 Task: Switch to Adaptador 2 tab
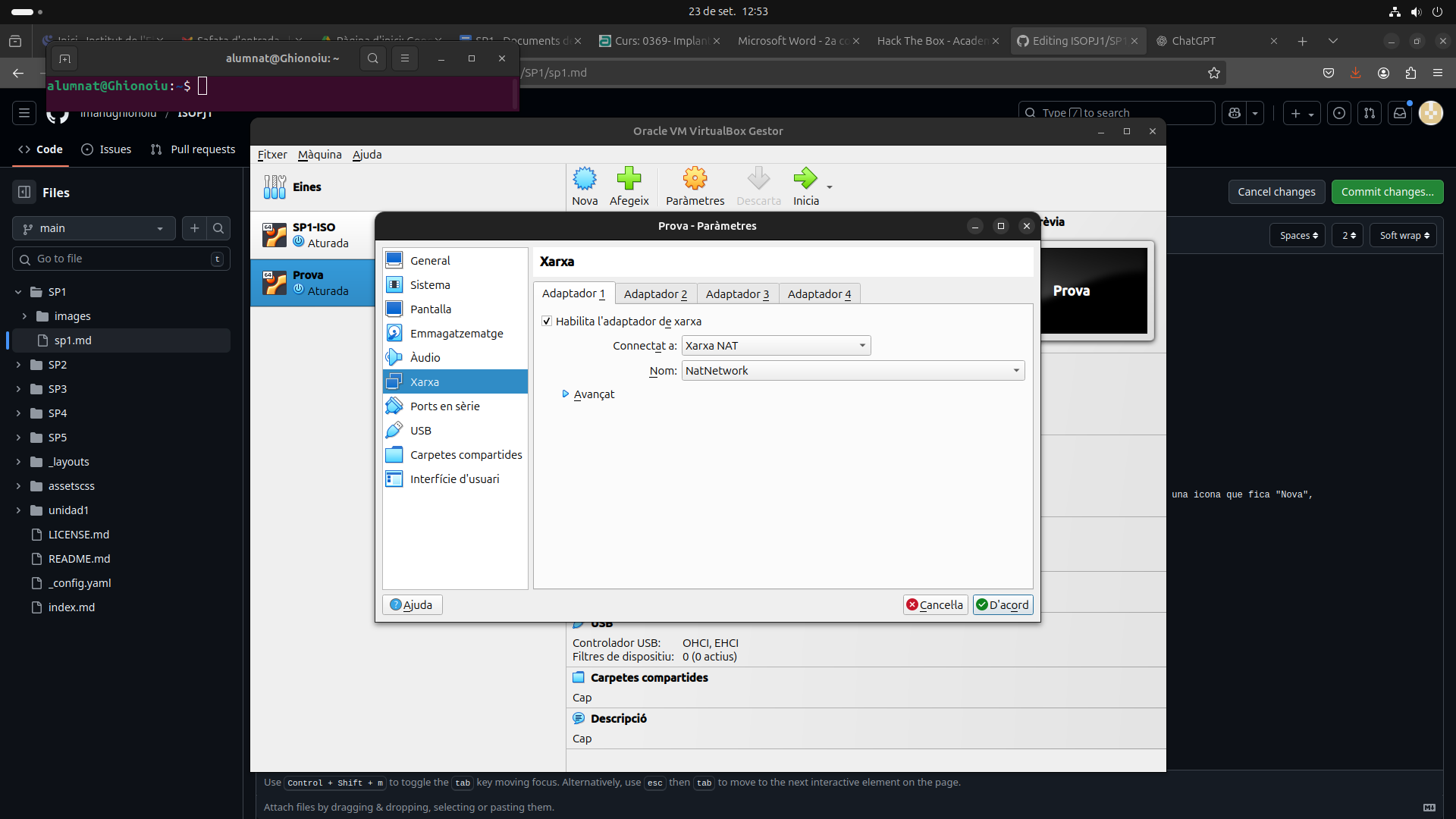655,294
